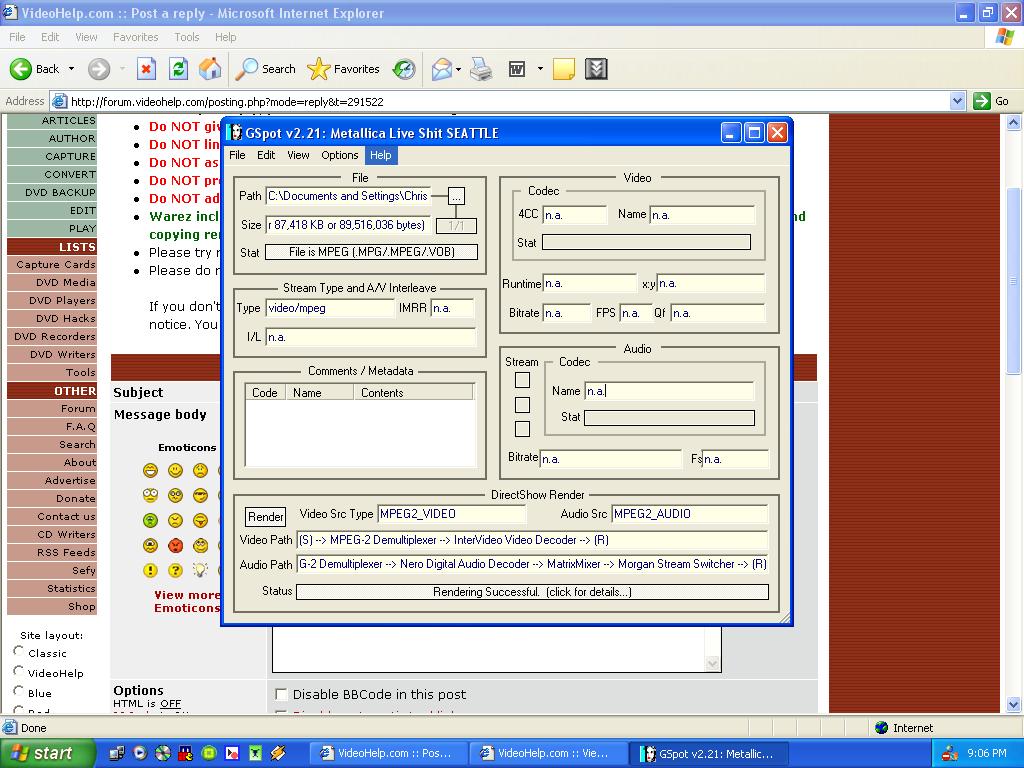1024x768 pixels.
Task: Insert the sunglasses cool emoticon
Action: coord(200,495)
